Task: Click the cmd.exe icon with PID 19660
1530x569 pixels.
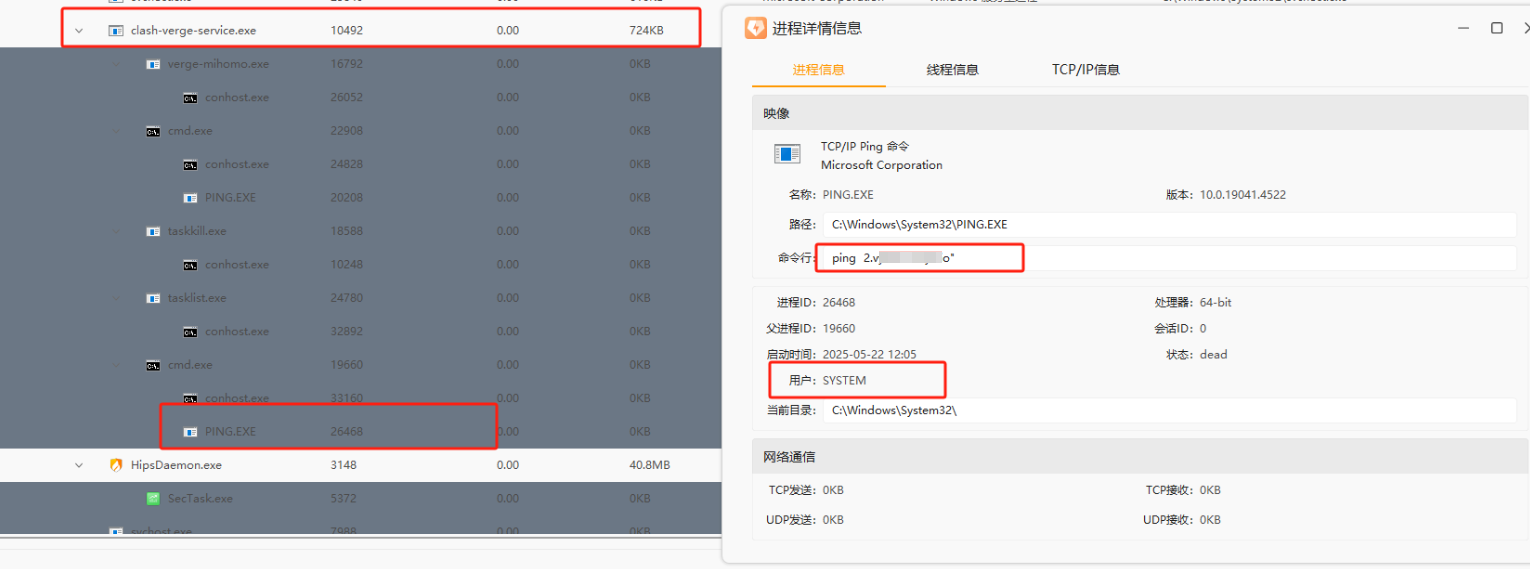Action: pyautogui.click(x=153, y=365)
